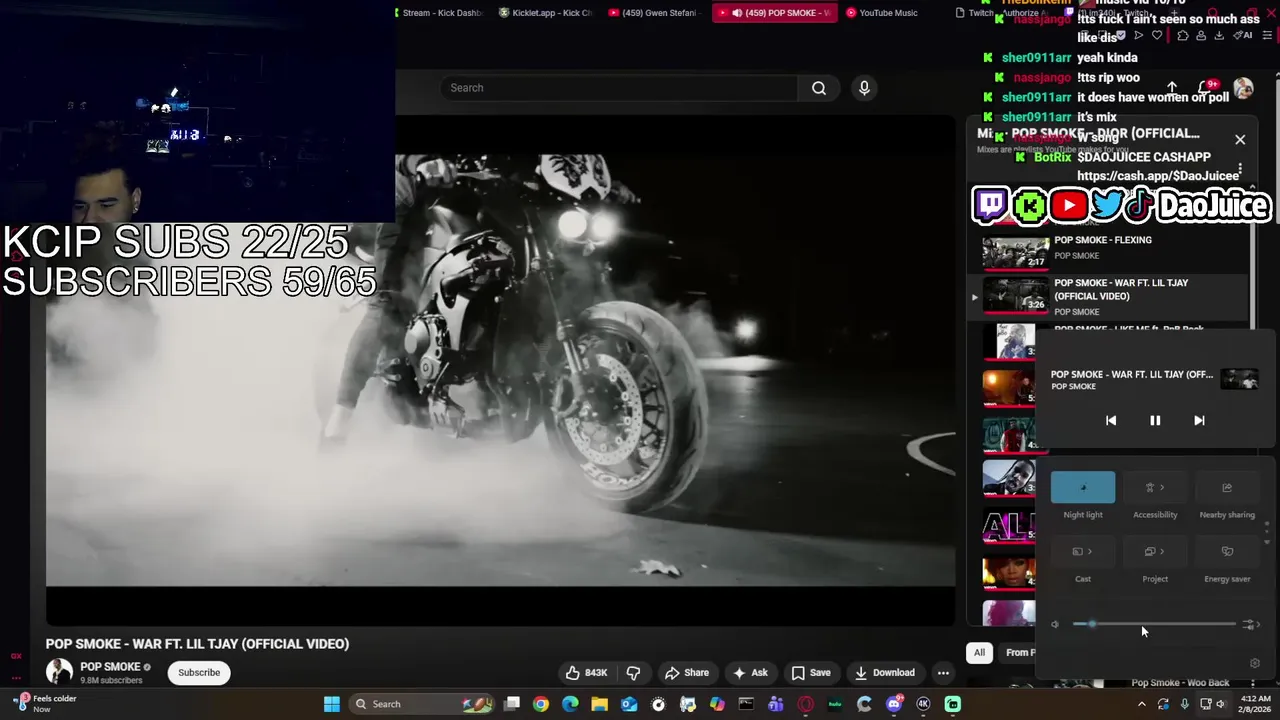Focus the YouTube search field
Viewport: 1280px width, 720px height.
coord(619,88)
